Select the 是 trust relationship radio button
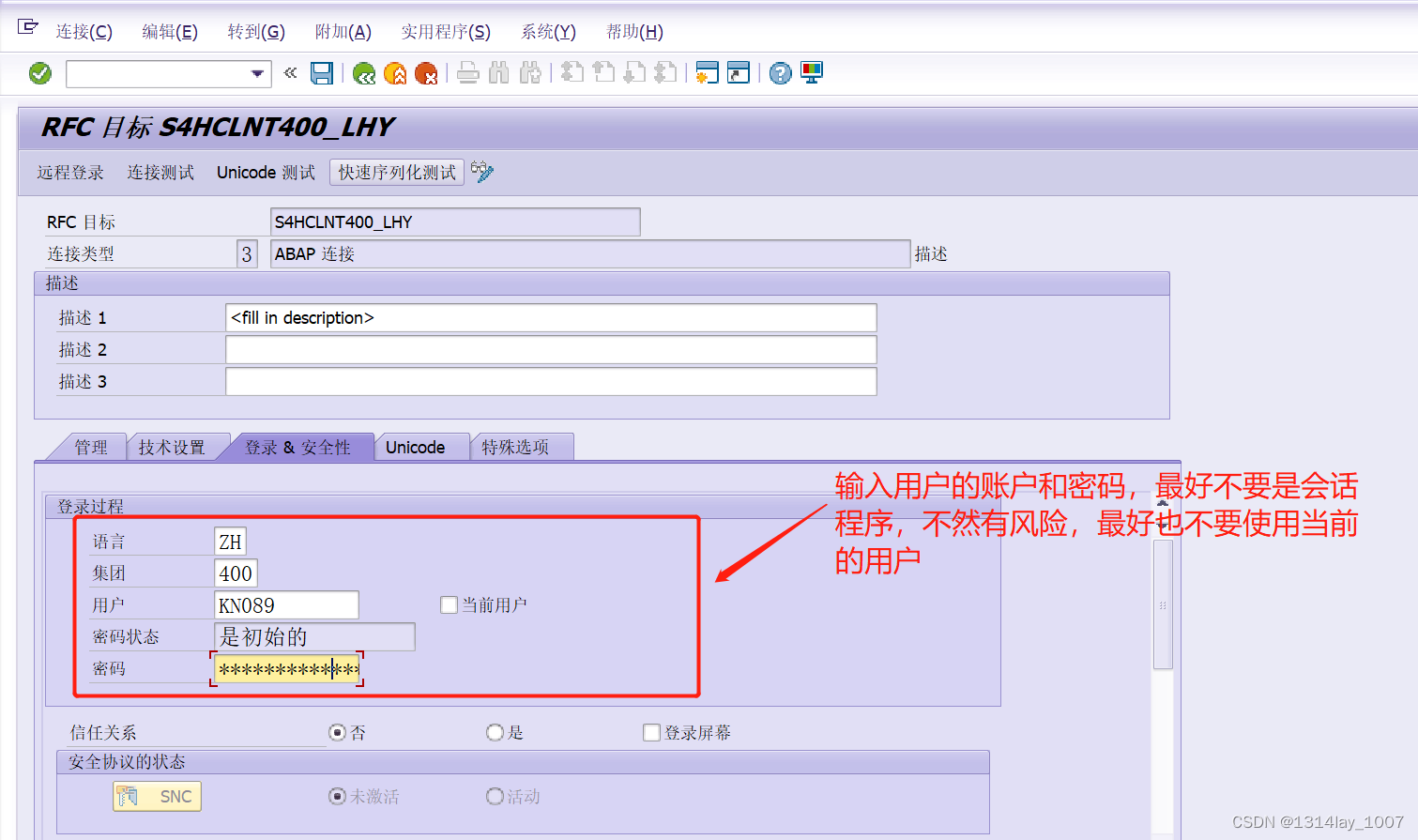Viewport: 1418px width, 840px height. point(495,732)
